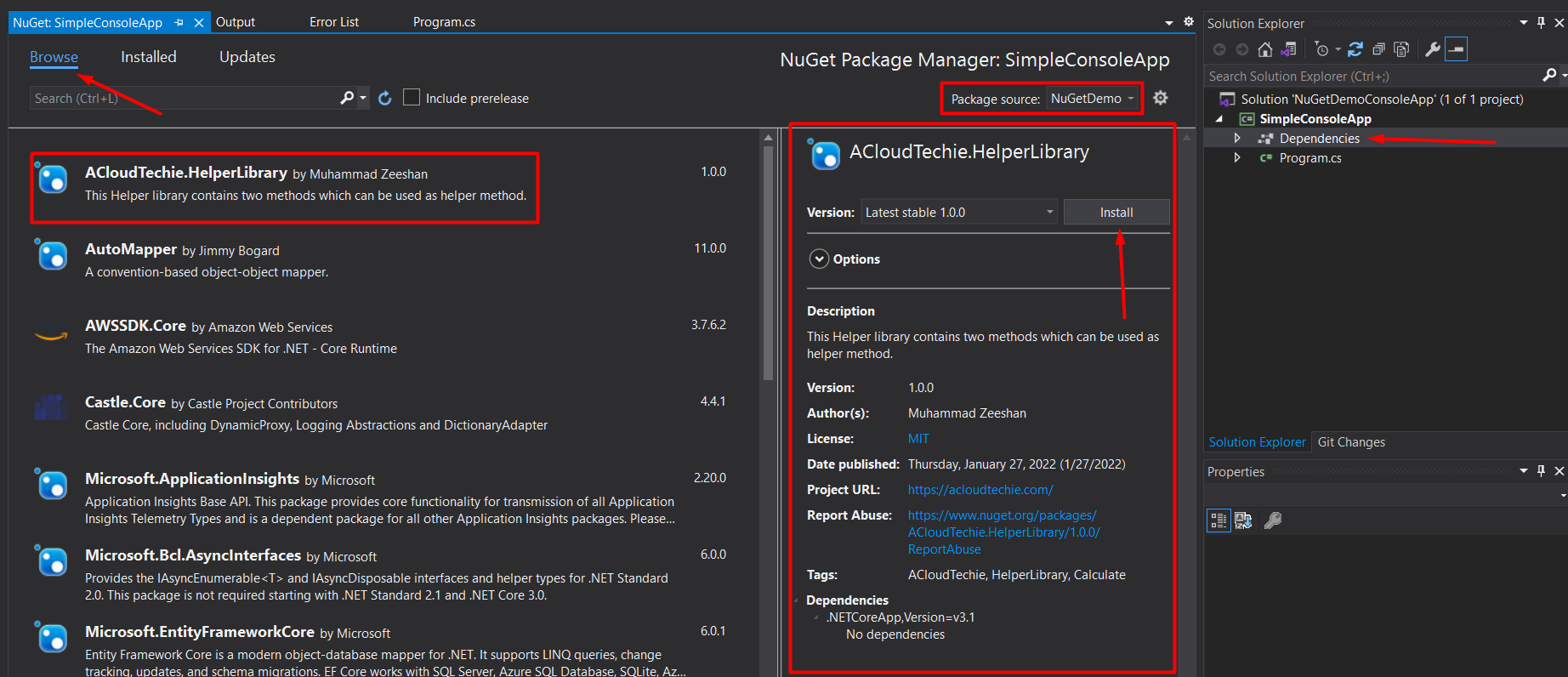Open the Package source dropdown
Viewport: 1568px width, 677px height.
(x=1092, y=99)
